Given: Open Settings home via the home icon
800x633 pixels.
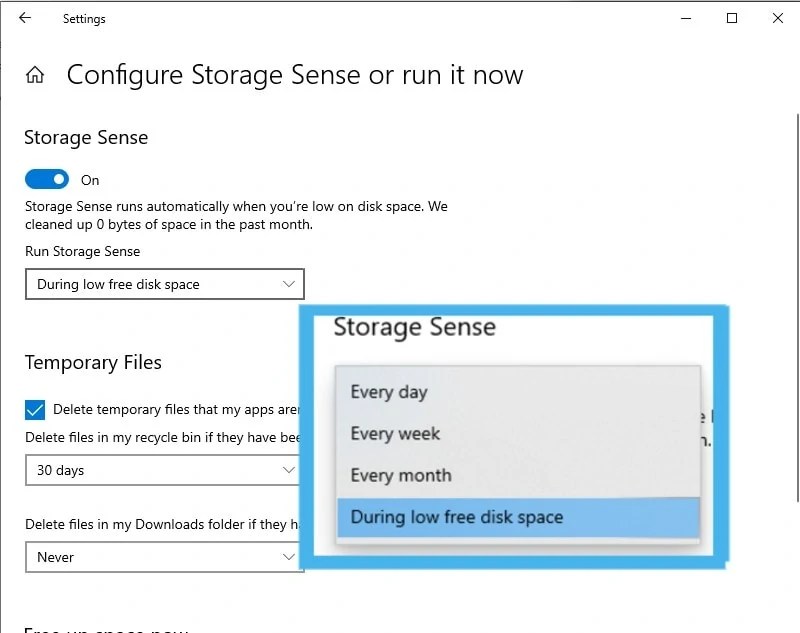Looking at the screenshot, I should (x=34, y=74).
